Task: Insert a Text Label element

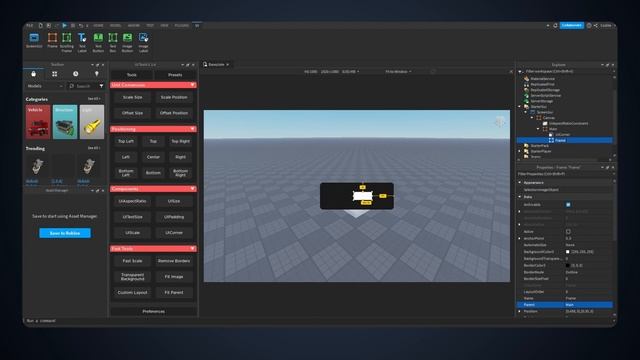Action: (x=82, y=42)
